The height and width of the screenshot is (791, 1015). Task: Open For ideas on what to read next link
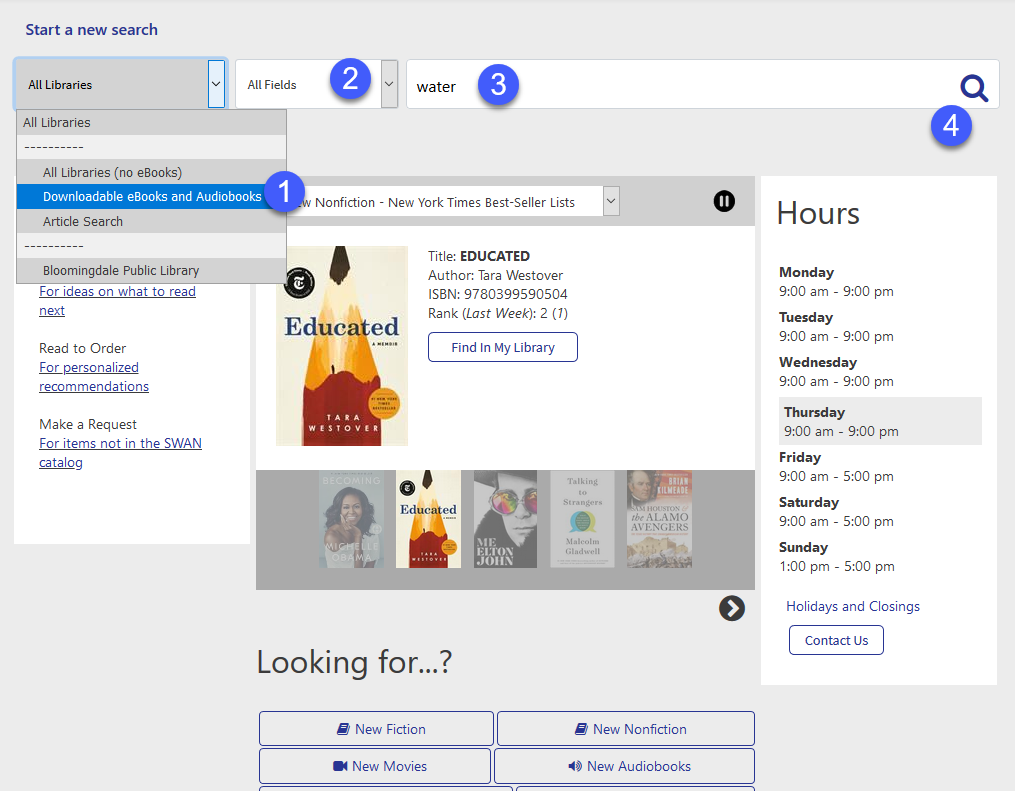[x=117, y=301]
